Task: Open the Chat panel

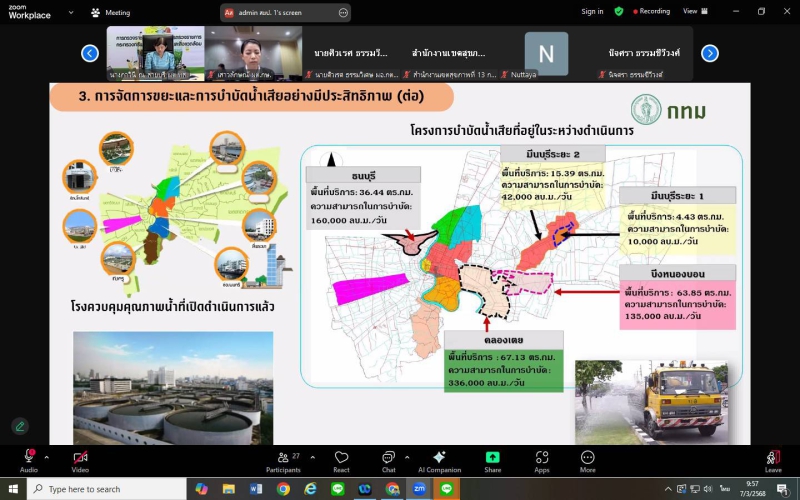Action: tap(388, 459)
